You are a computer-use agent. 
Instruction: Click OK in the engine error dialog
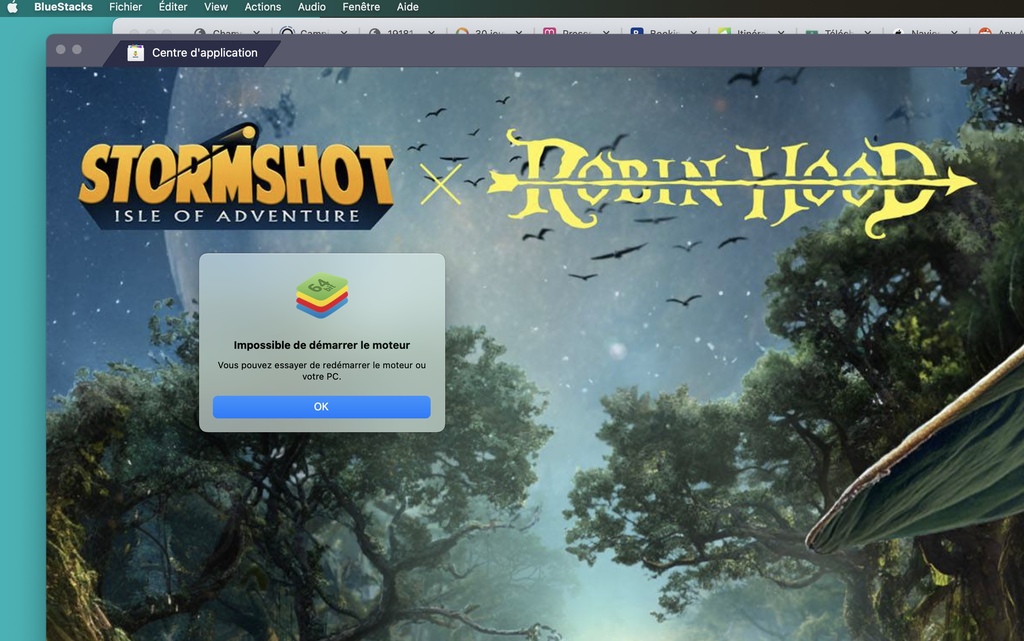coord(321,407)
